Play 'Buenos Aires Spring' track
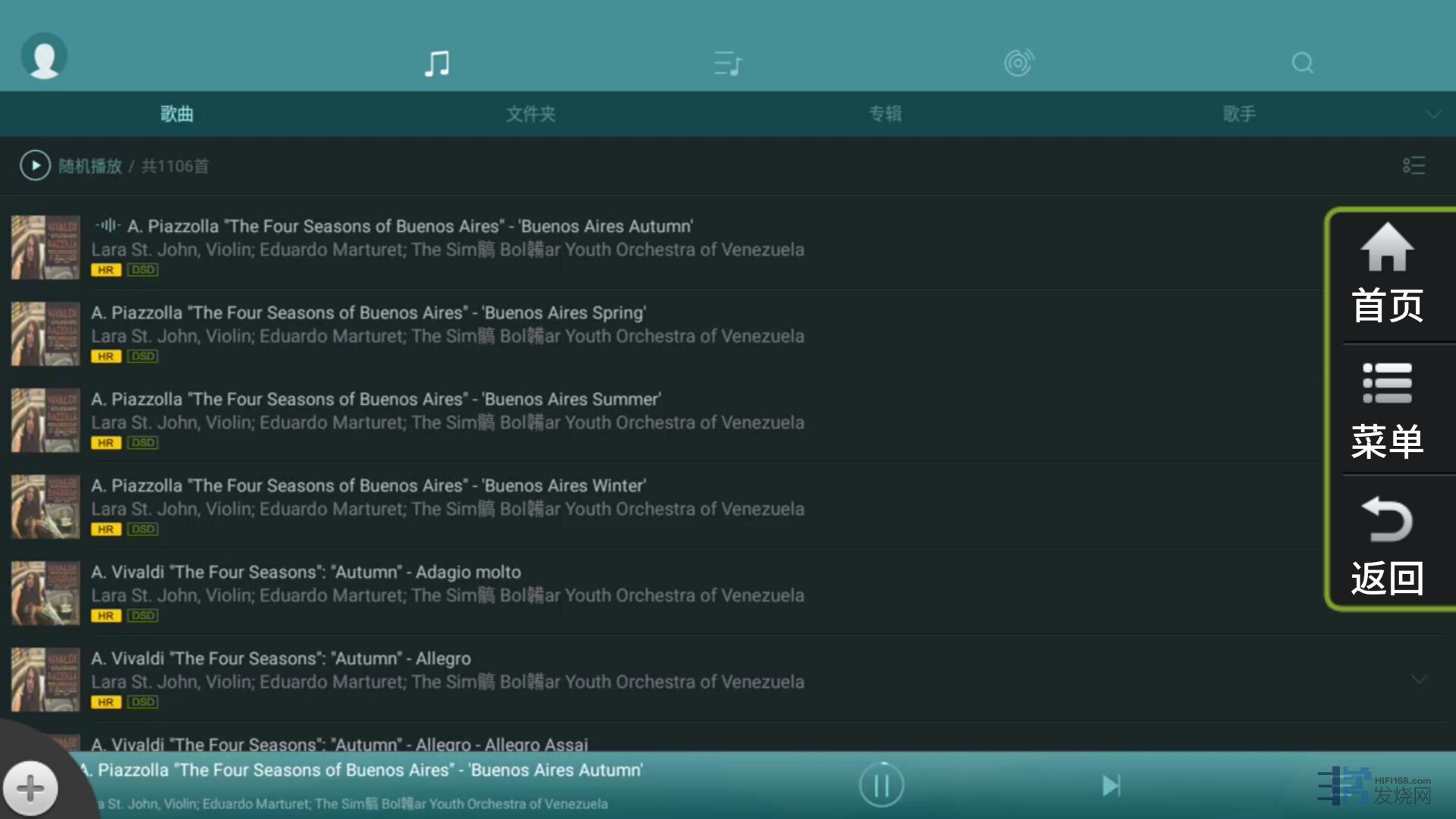Image resolution: width=1456 pixels, height=819 pixels. point(369,313)
